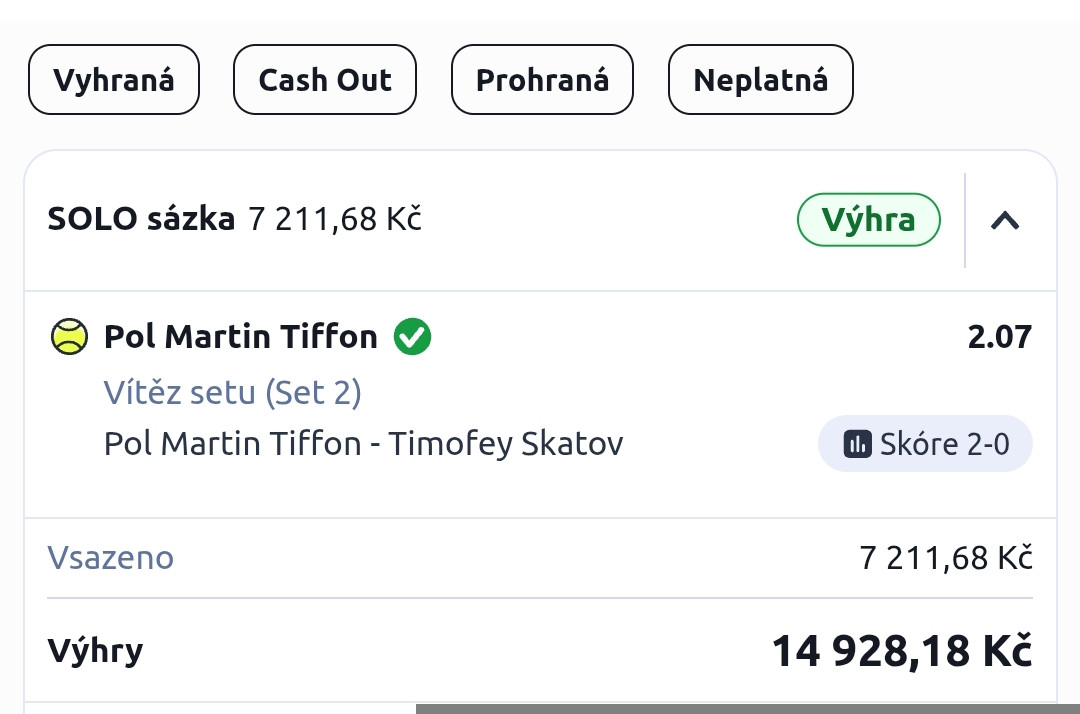Click the SOLO sázka header title
Viewport: 1080px width, 714px height.
[x=141, y=219]
